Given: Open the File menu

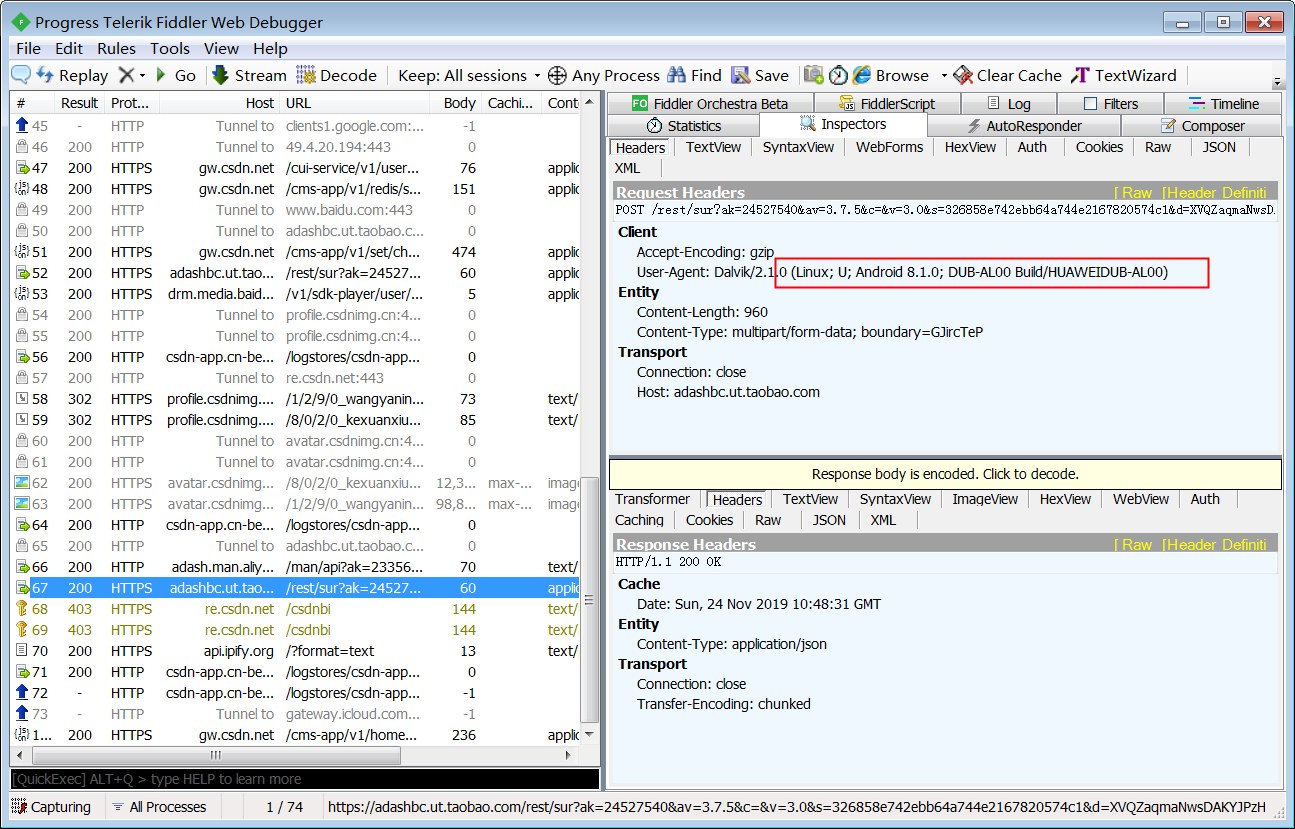Looking at the screenshot, I should coord(29,48).
